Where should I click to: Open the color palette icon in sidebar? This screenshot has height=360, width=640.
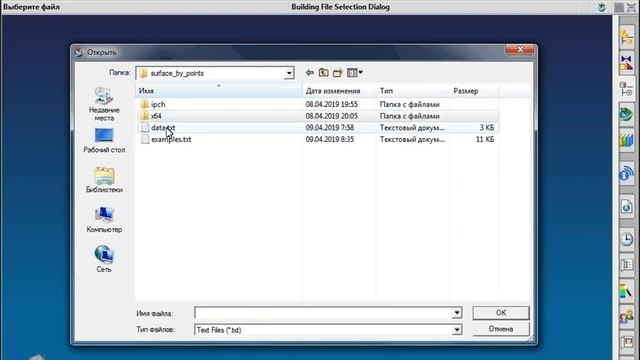(626, 291)
